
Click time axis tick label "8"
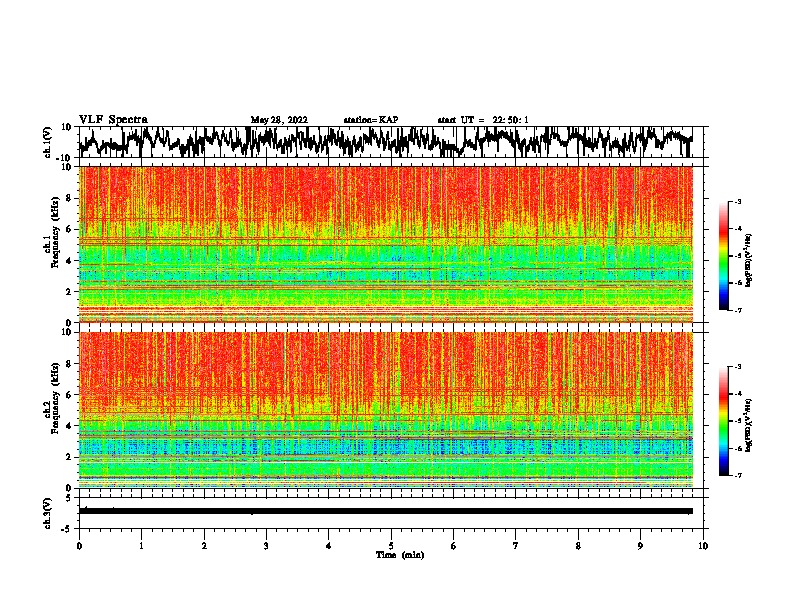click(x=578, y=546)
